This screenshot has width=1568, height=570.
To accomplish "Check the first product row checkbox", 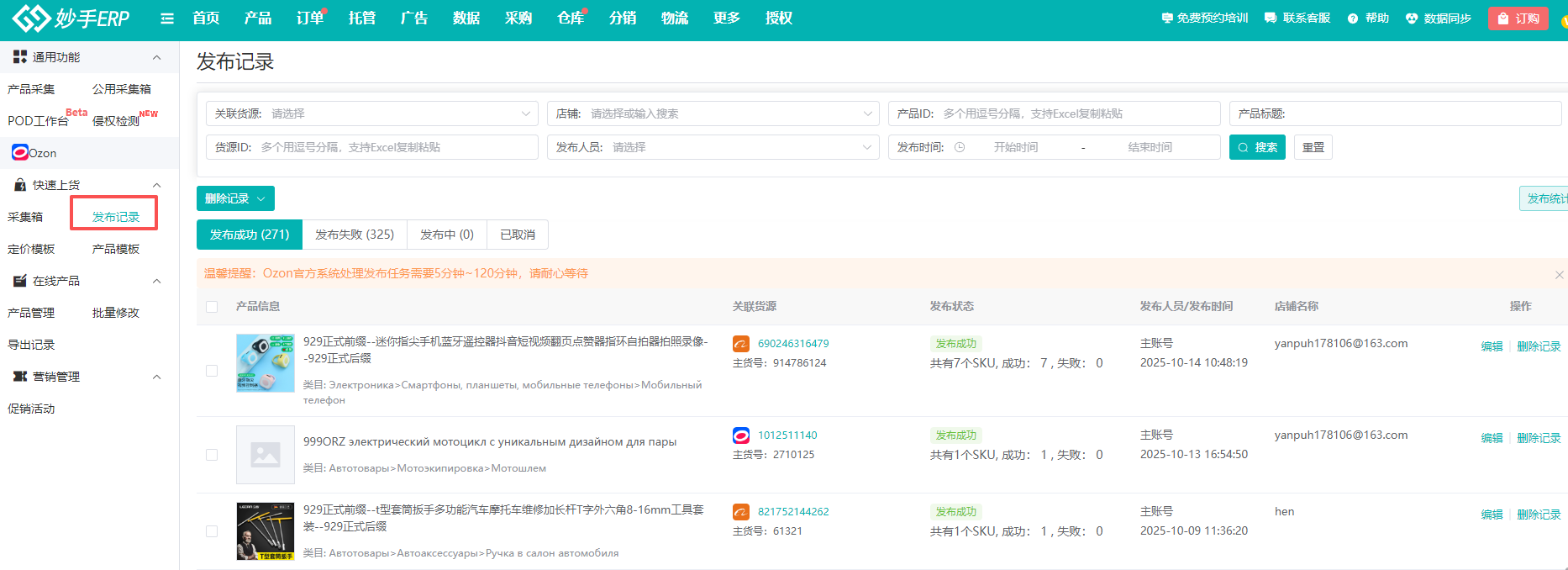I will point(212,371).
